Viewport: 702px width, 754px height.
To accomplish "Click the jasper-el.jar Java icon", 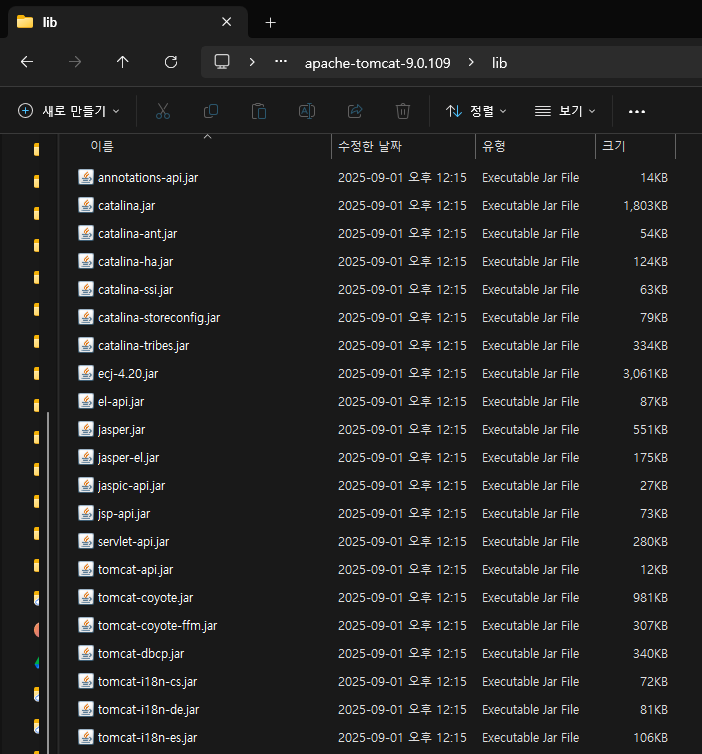I will point(86,457).
